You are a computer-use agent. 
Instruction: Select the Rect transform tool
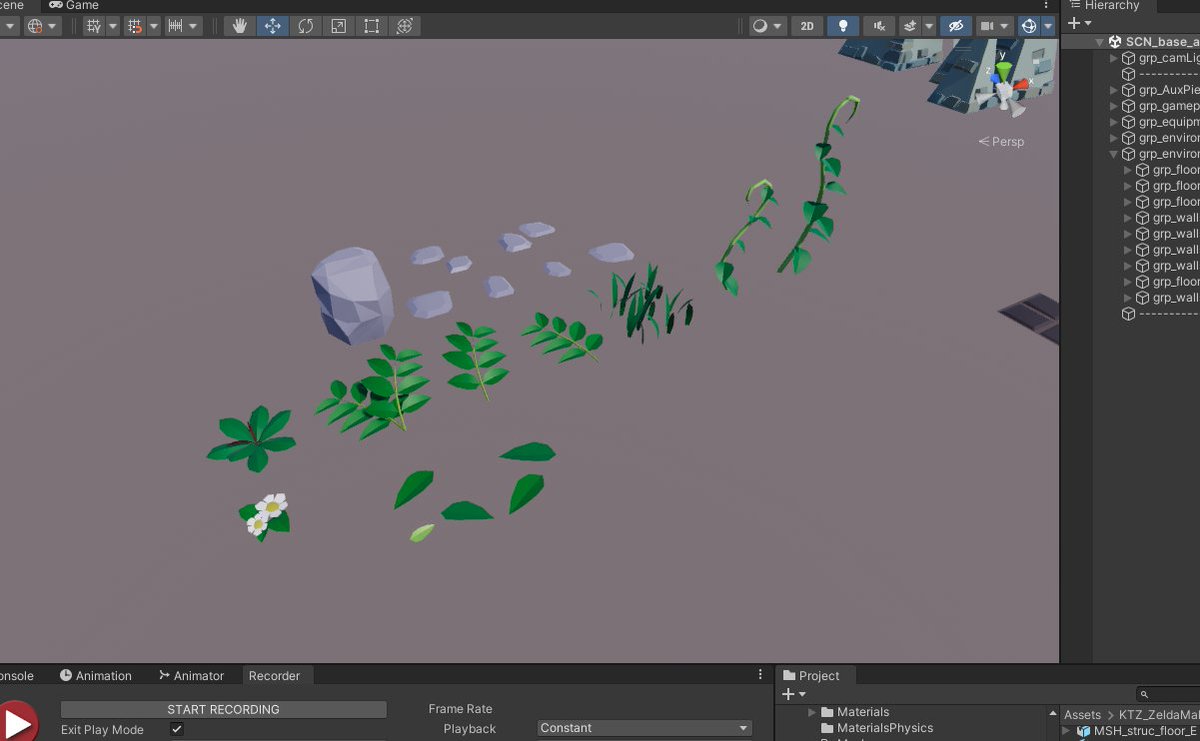pos(371,26)
